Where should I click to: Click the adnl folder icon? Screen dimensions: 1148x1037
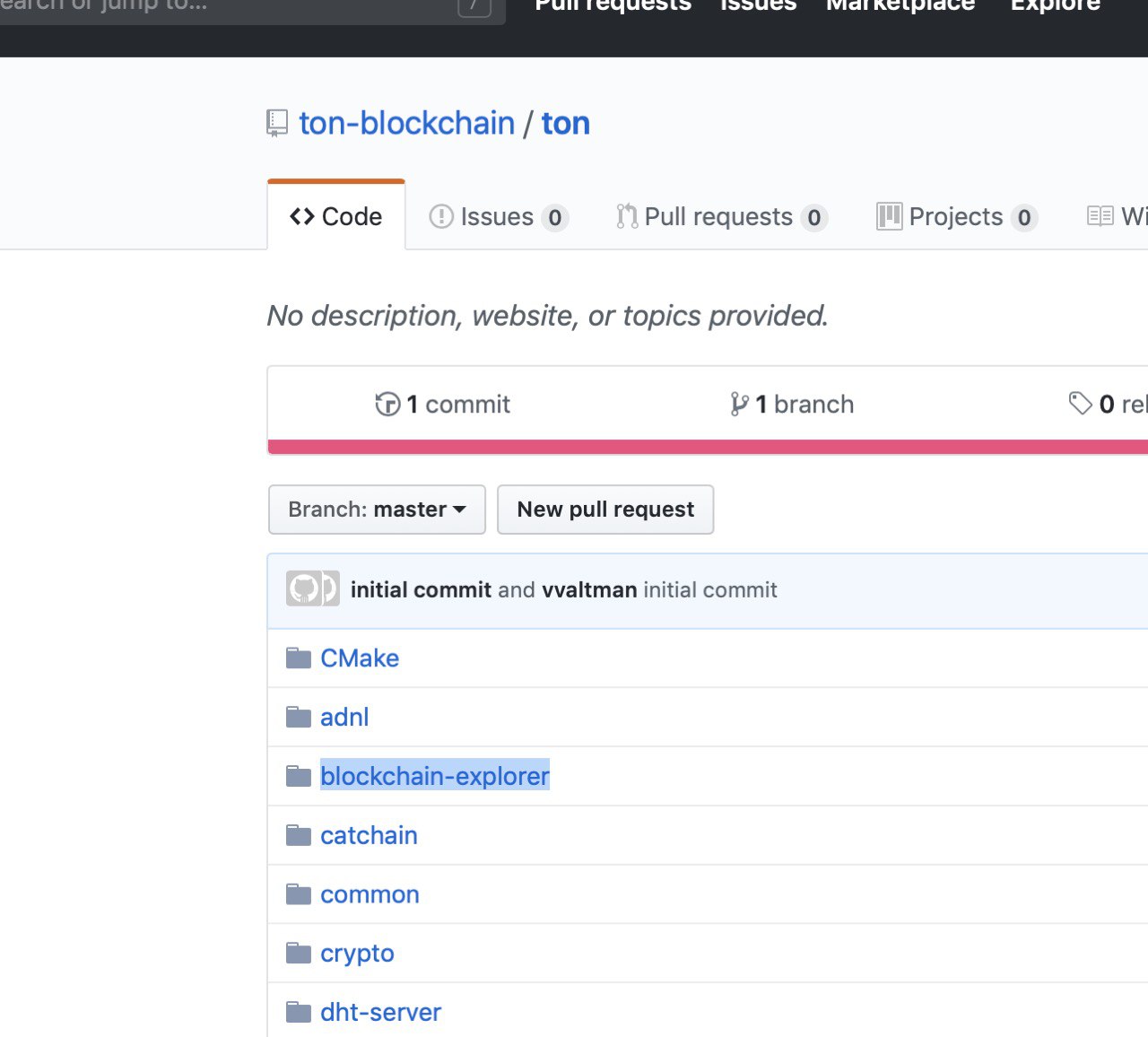click(299, 718)
